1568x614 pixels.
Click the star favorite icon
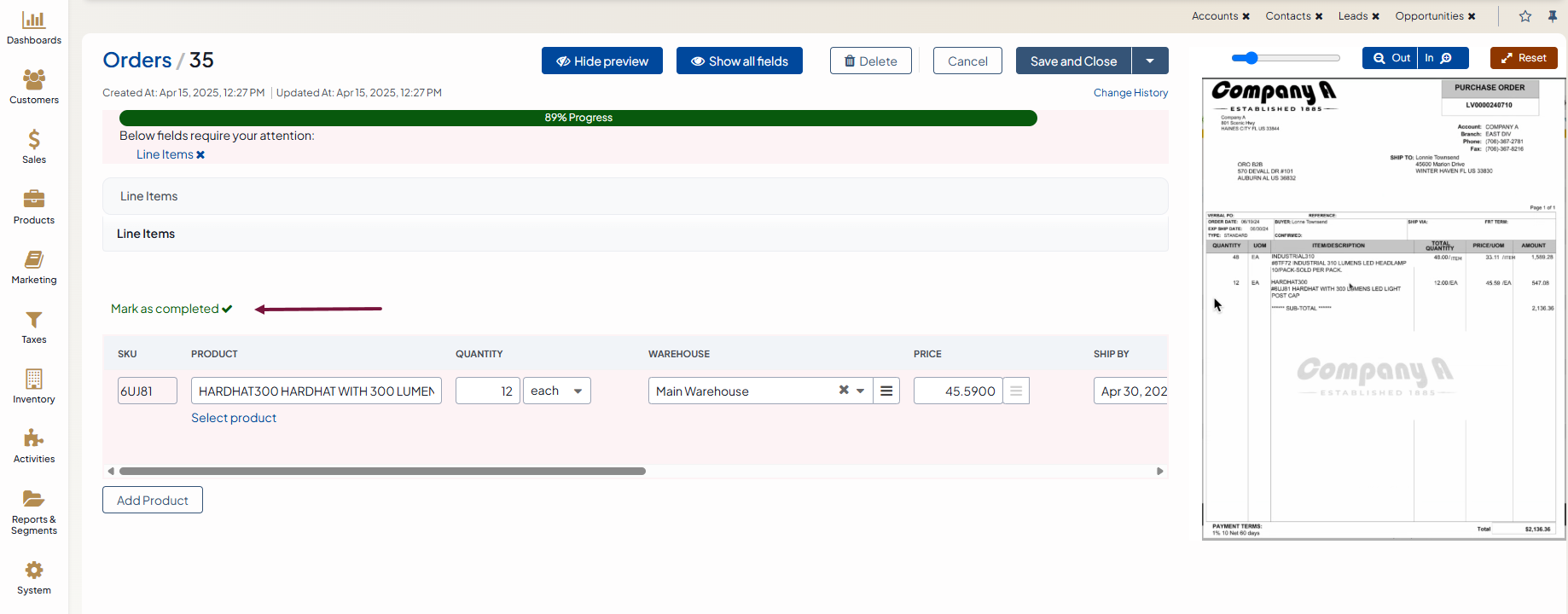[1525, 16]
